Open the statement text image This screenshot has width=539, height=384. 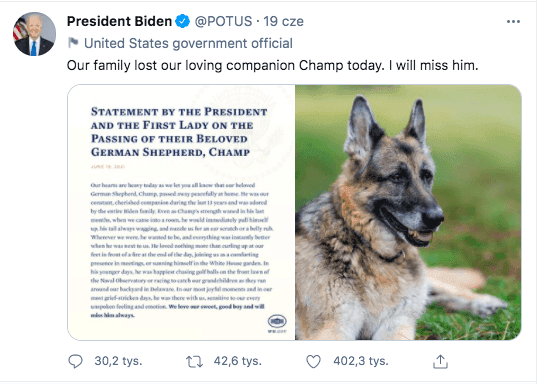[181, 212]
